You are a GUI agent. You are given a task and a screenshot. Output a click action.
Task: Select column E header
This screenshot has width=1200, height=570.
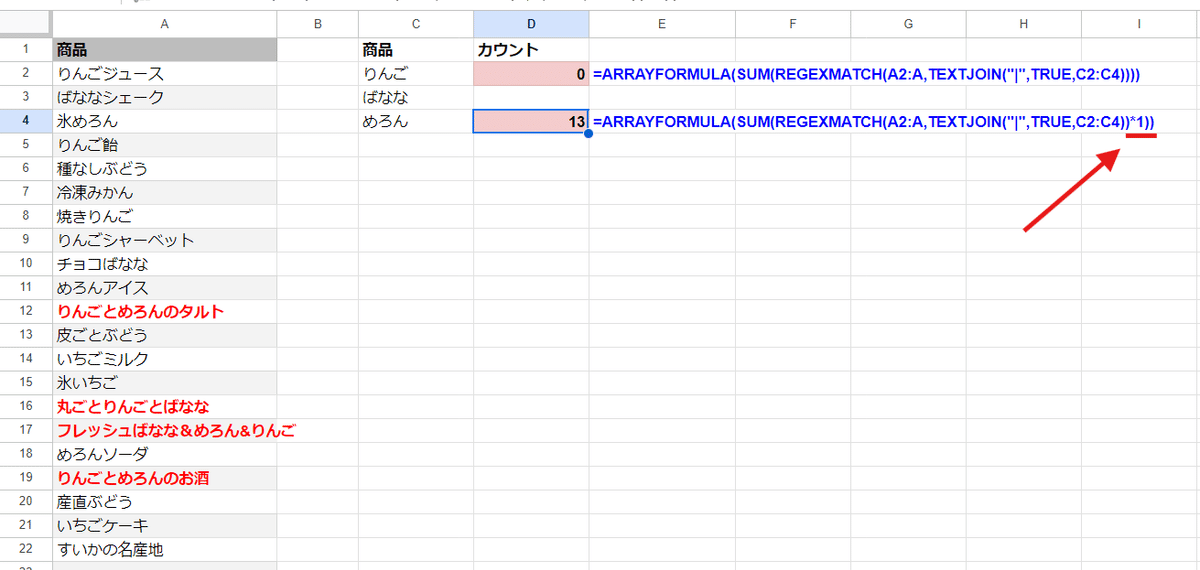point(663,23)
